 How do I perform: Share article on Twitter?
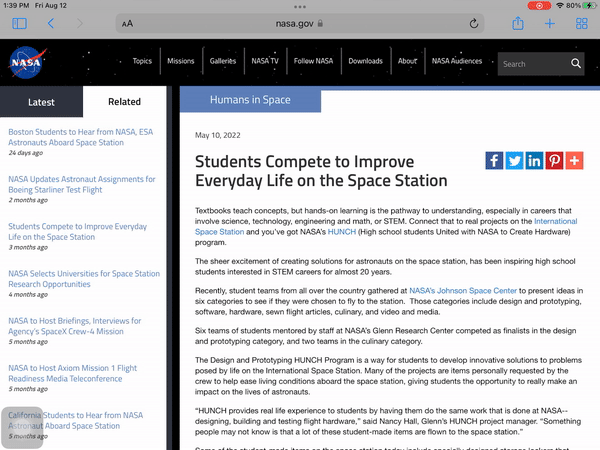click(x=514, y=161)
